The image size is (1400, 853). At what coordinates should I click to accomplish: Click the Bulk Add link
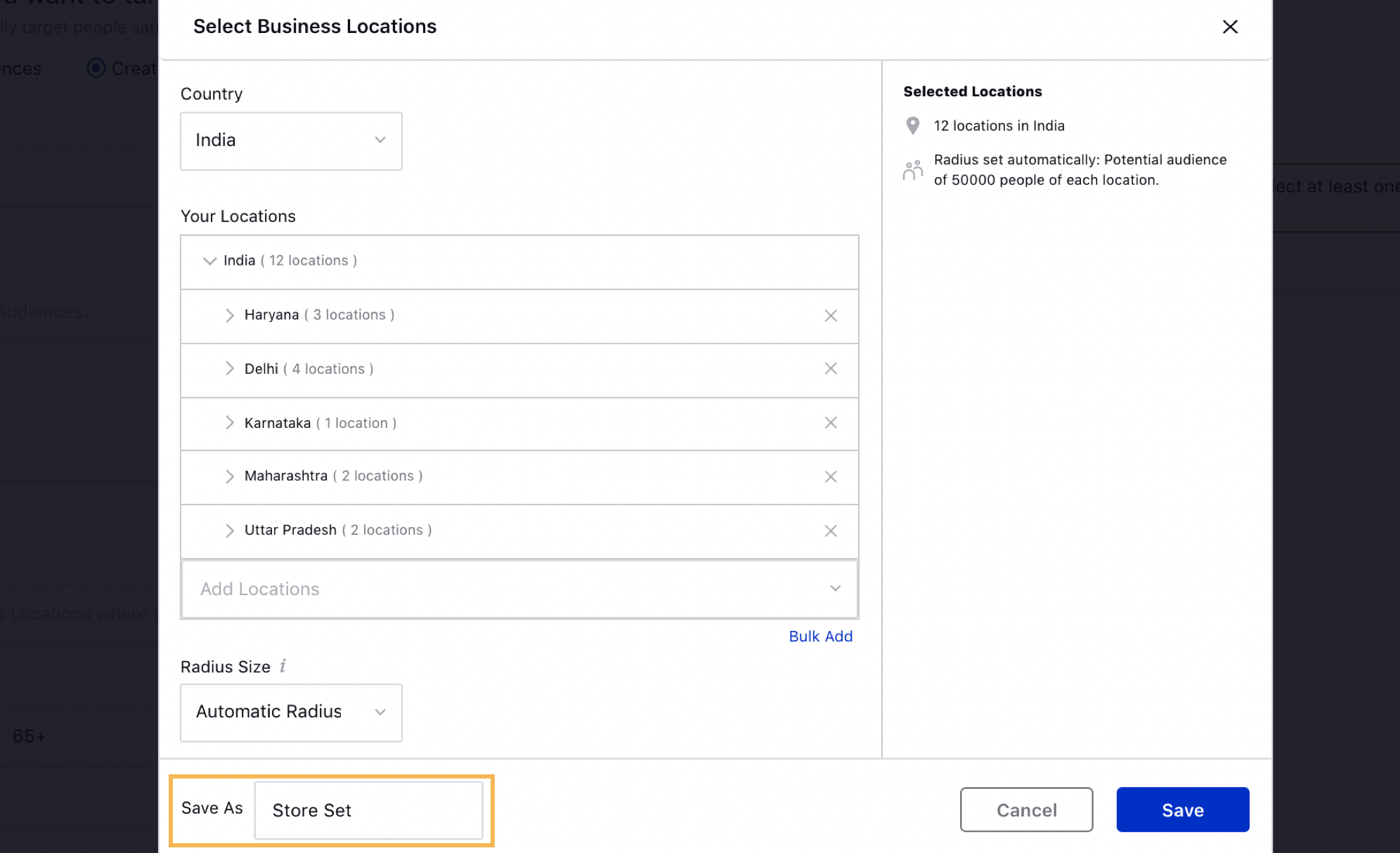coord(821,636)
